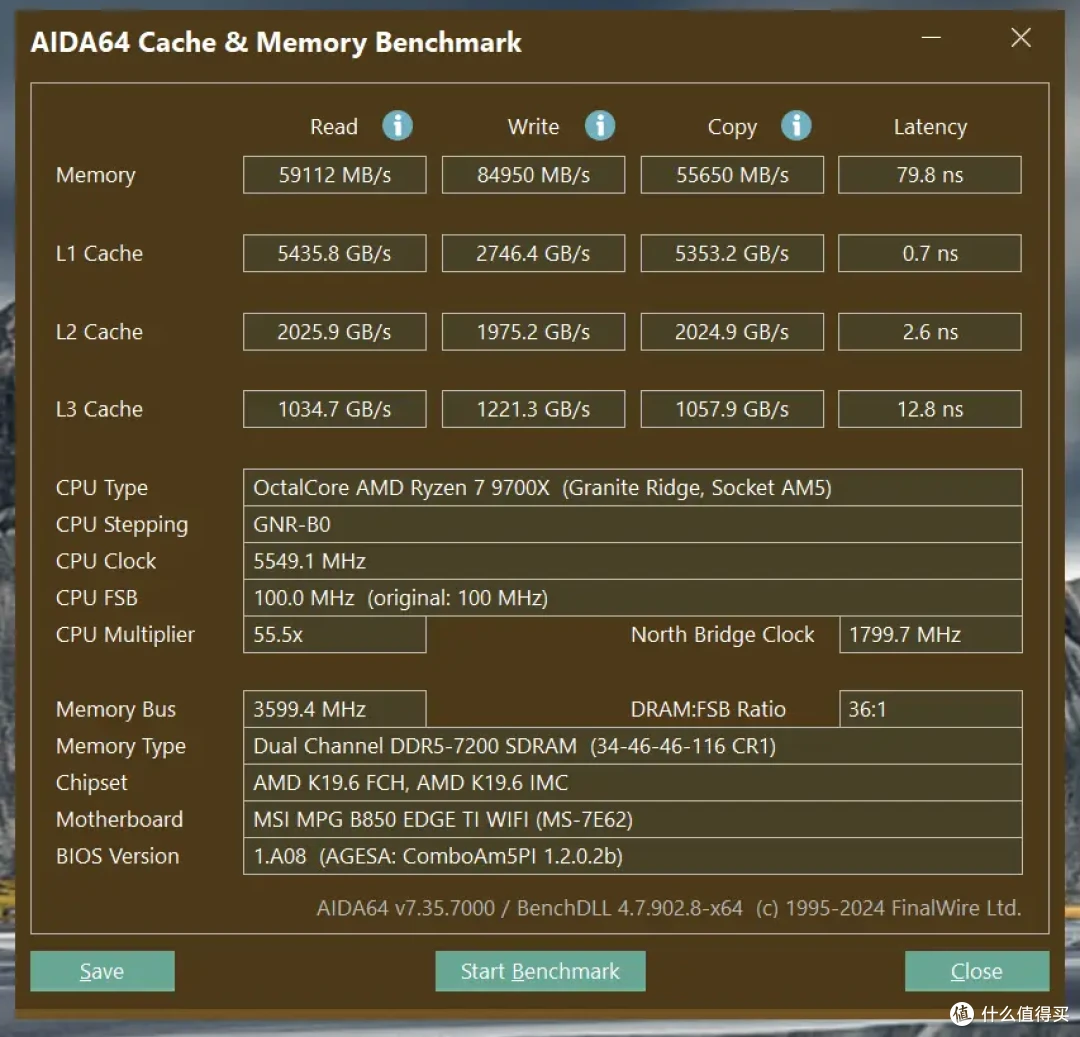Click the Copy column header label

point(732,128)
